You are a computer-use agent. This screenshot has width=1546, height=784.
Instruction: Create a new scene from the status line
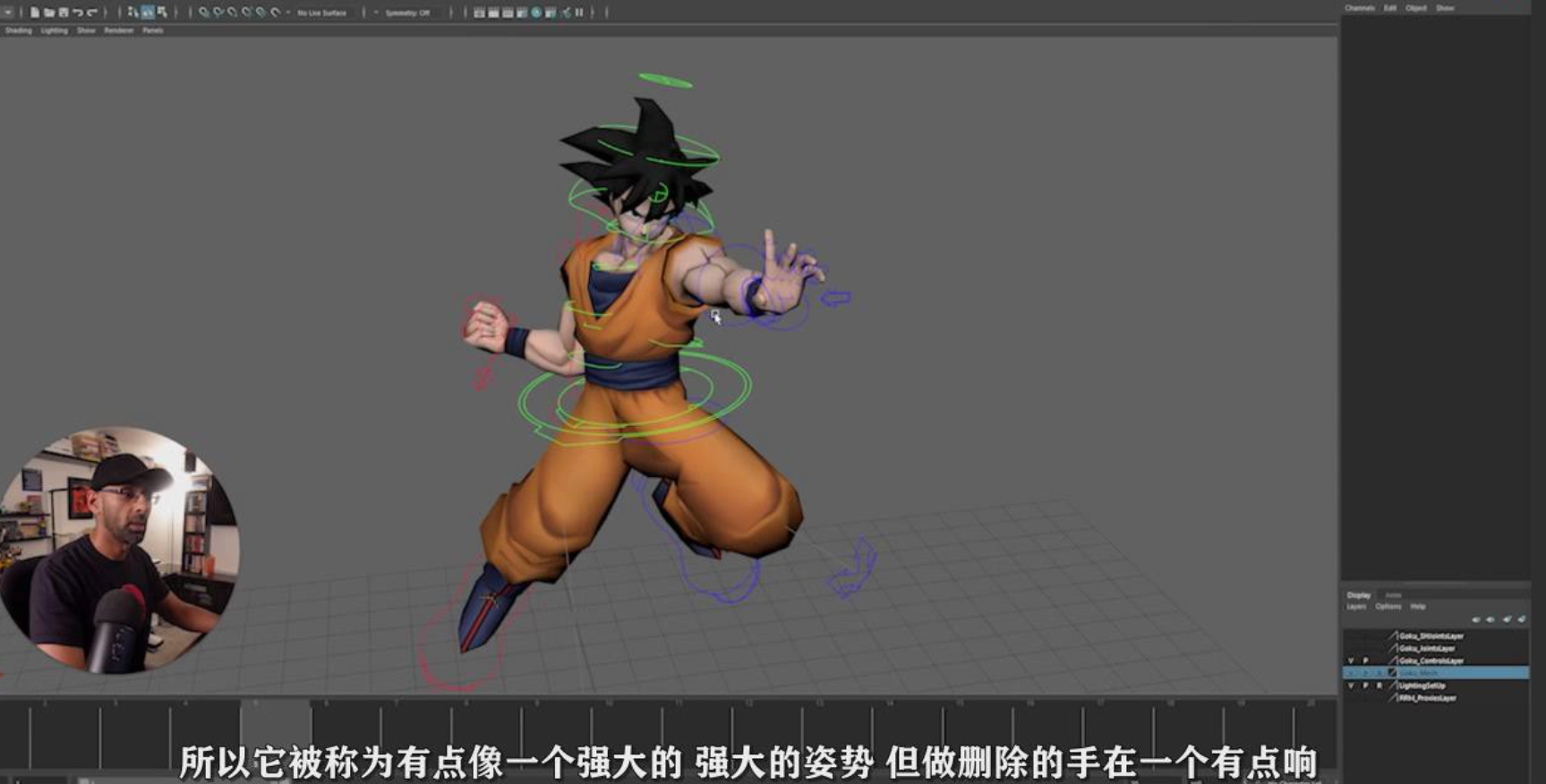pyautogui.click(x=35, y=13)
